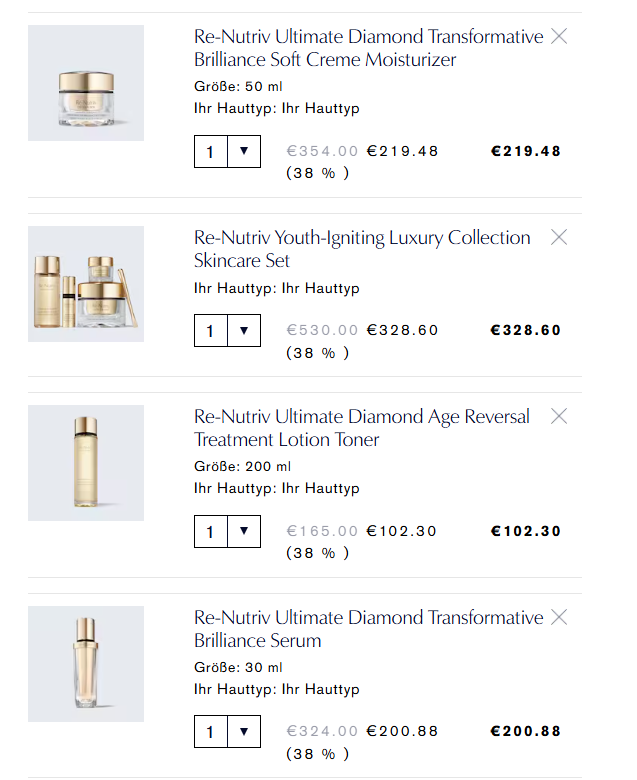This screenshot has height=780, width=637.
Task: Click the Transformative Brilliance Serum bottle image
Action: pos(86,664)
